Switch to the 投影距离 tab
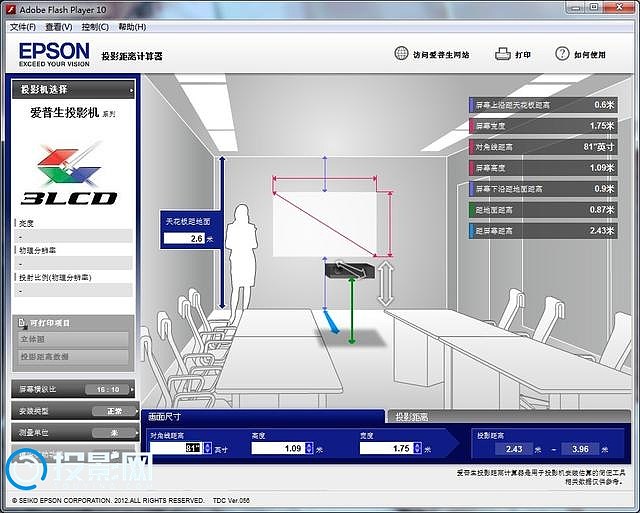This screenshot has width=640, height=513. point(509,417)
